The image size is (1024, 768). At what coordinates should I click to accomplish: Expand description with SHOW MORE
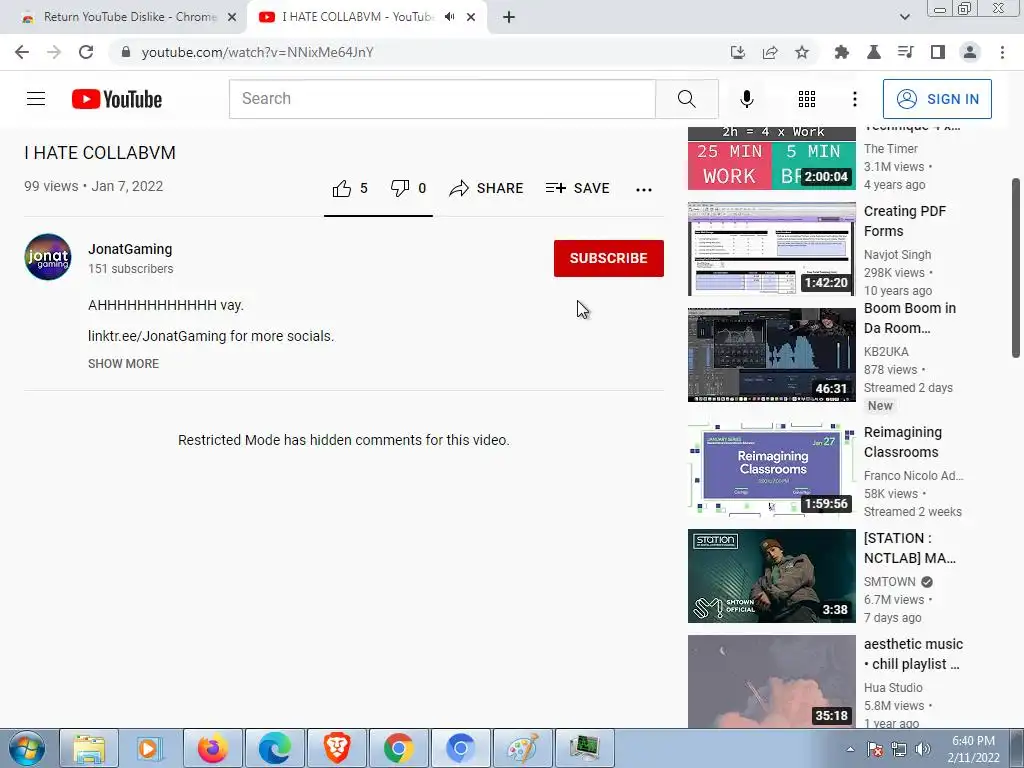coord(123,364)
